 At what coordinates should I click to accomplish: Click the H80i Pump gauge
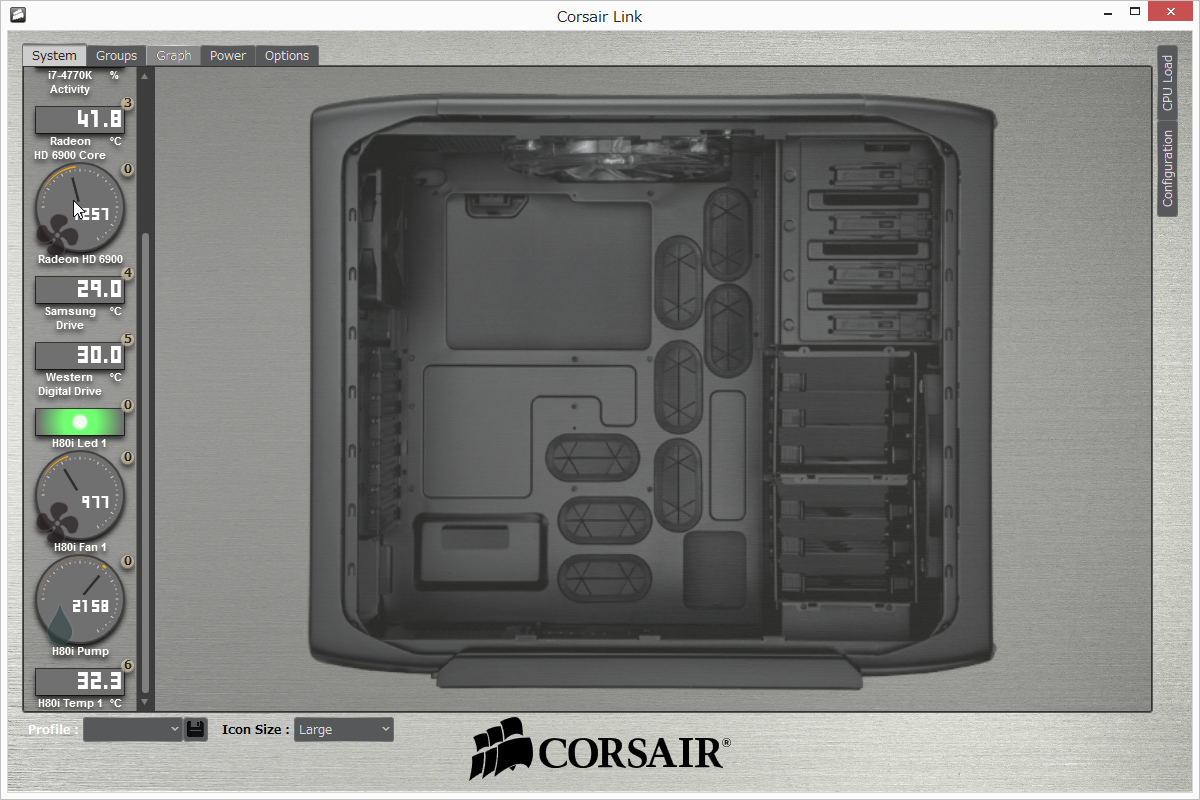(x=79, y=600)
